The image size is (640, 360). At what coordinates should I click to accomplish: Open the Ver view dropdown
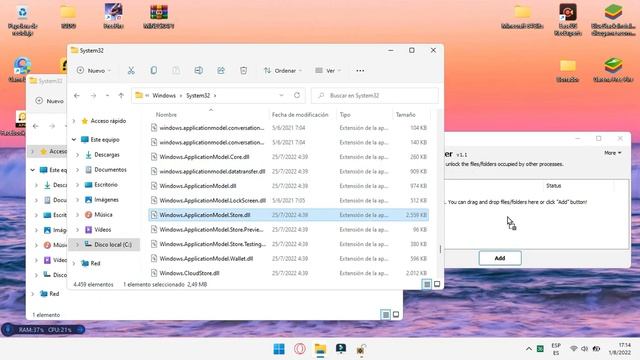click(328, 71)
